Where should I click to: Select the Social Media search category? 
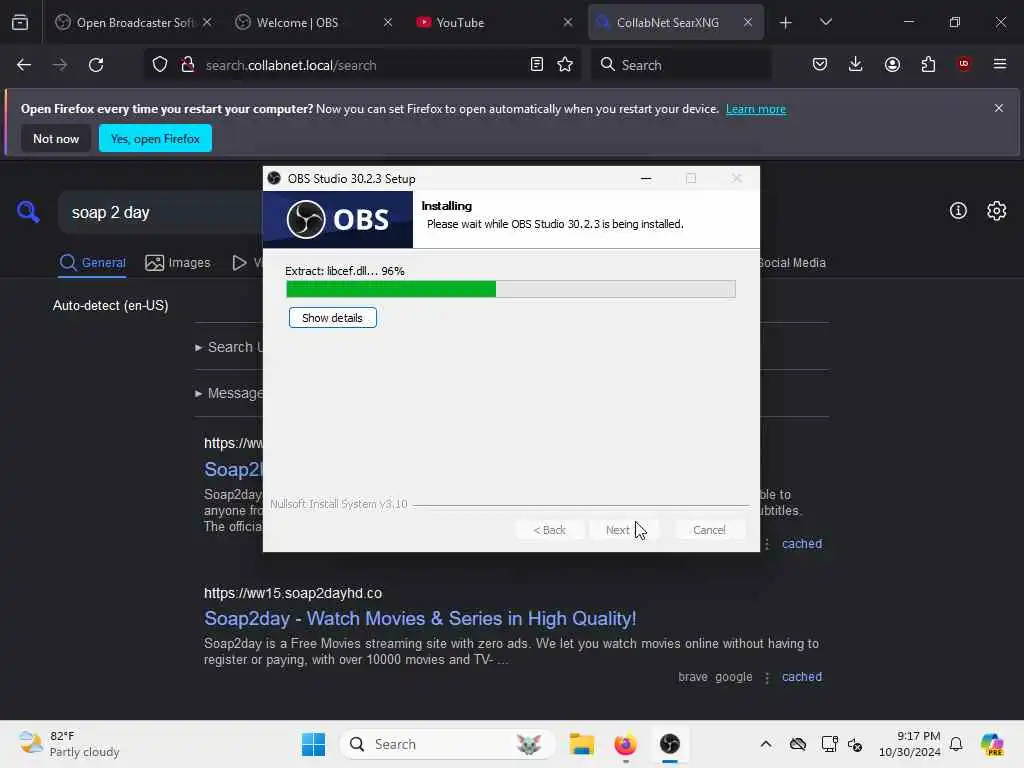click(793, 263)
